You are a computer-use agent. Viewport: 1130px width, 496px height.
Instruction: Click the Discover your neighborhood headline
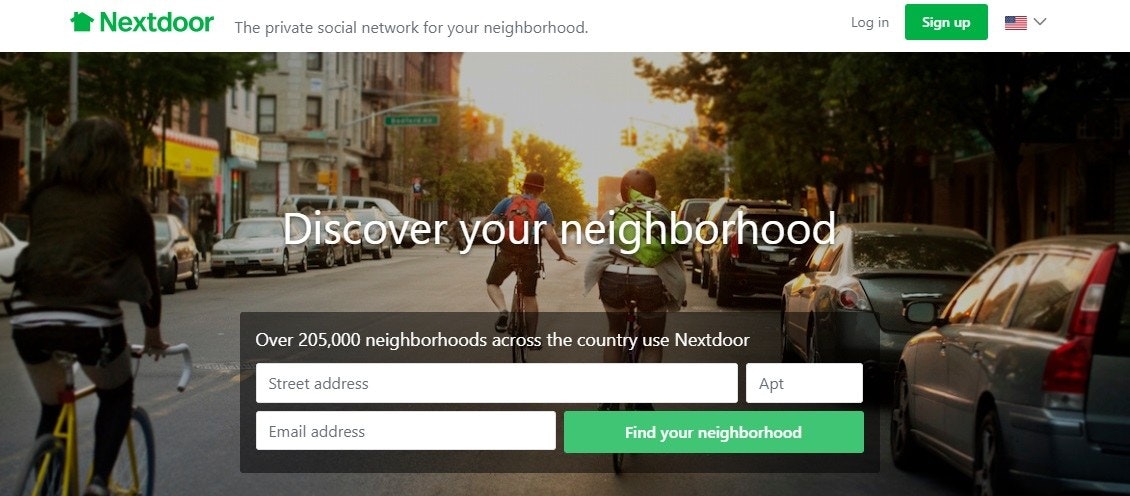click(x=559, y=229)
